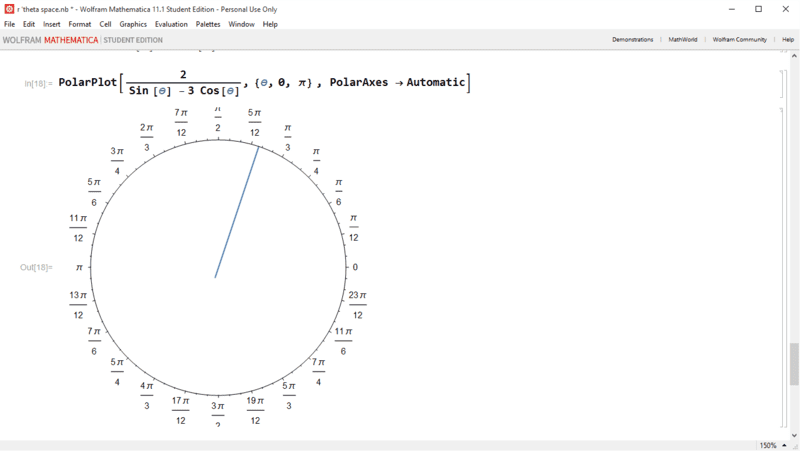Viewport: 800px width, 451px height.
Task: Click the 19π/12 axis label
Action: tap(255, 411)
